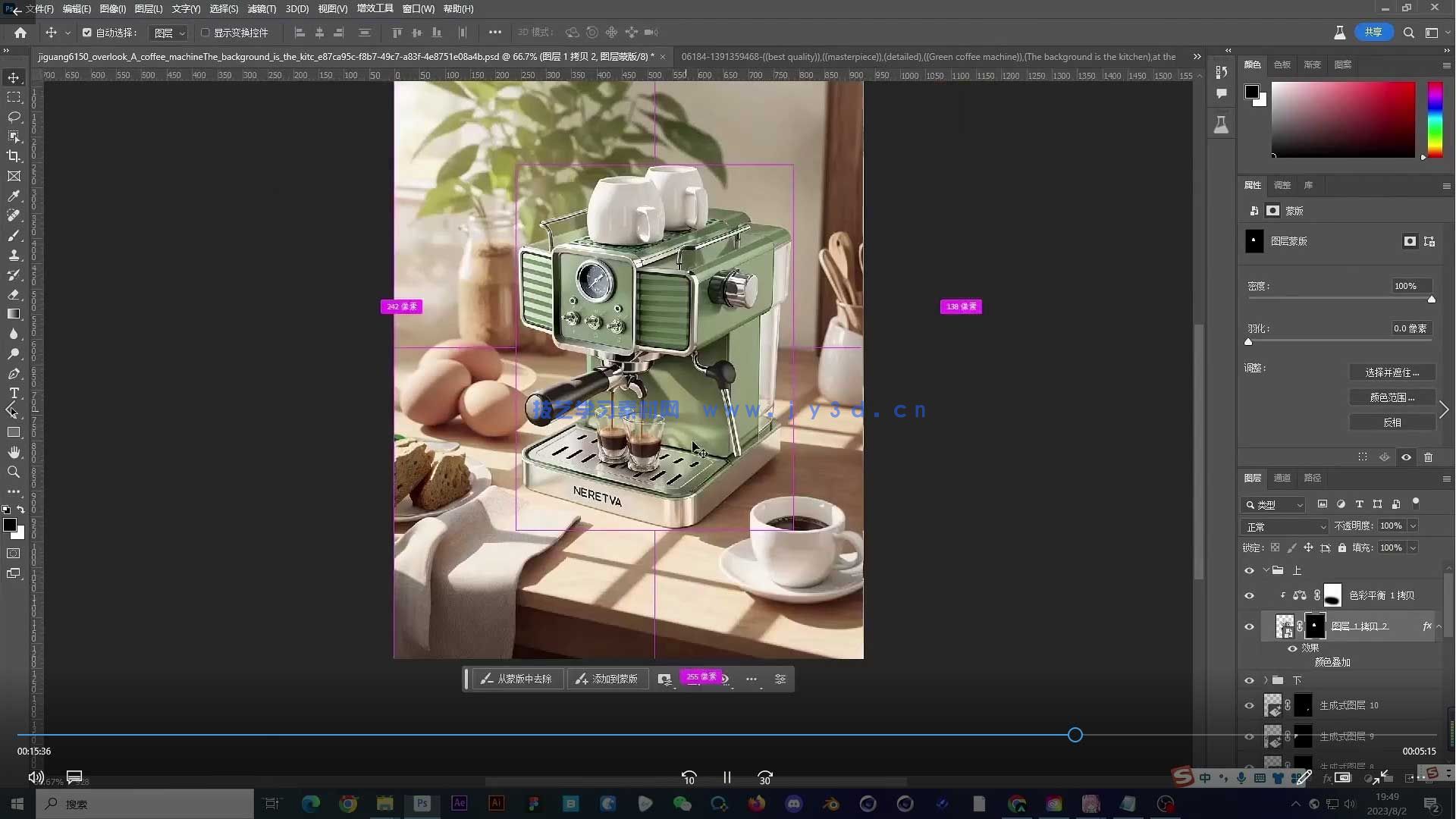Pause the video playback
Image resolution: width=1456 pixels, height=819 pixels.
pos(726,777)
